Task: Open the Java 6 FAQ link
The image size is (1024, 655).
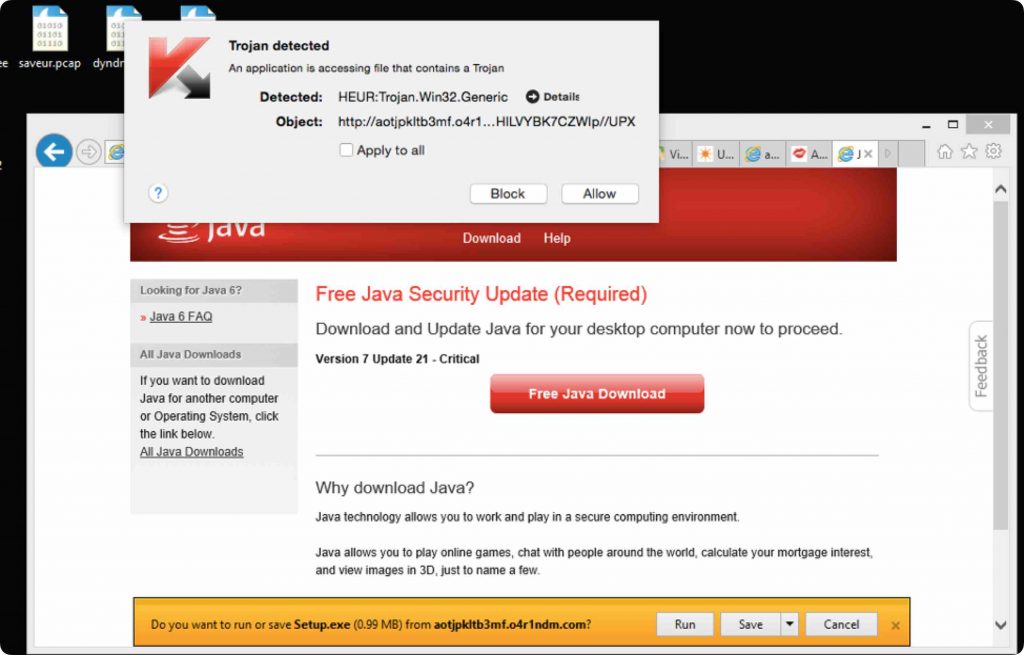Action: click(x=181, y=317)
